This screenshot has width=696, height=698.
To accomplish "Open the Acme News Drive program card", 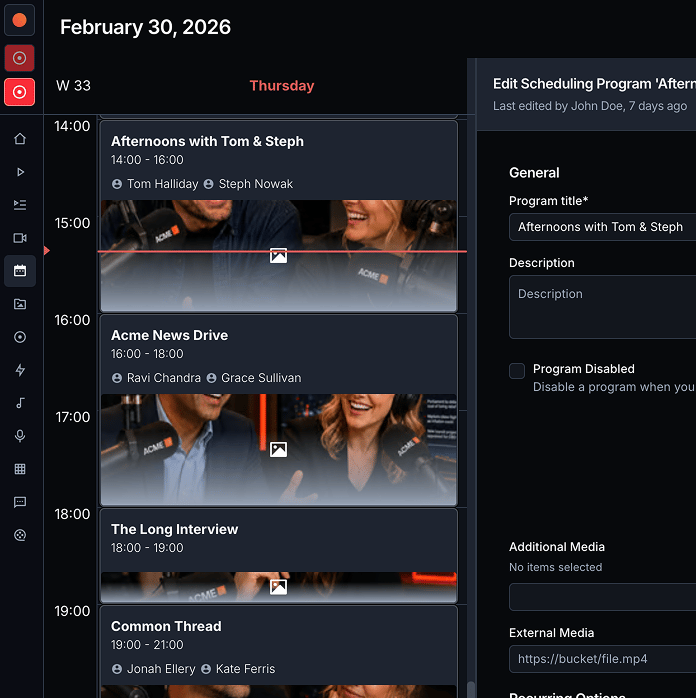I will [279, 410].
